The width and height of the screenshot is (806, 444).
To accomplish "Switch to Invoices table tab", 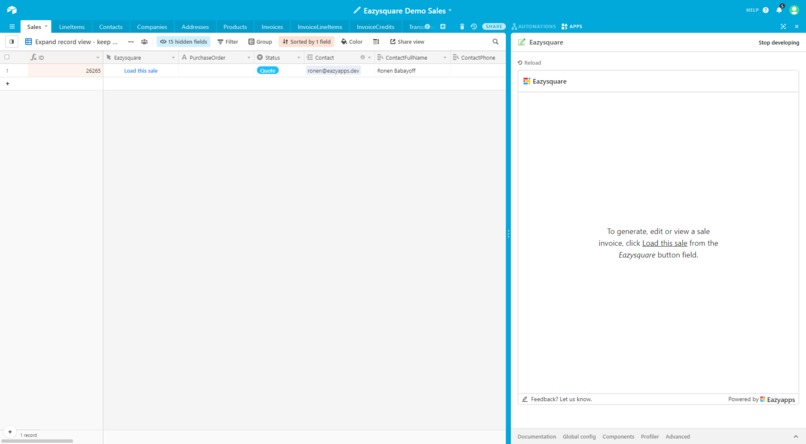I will [x=272, y=27].
